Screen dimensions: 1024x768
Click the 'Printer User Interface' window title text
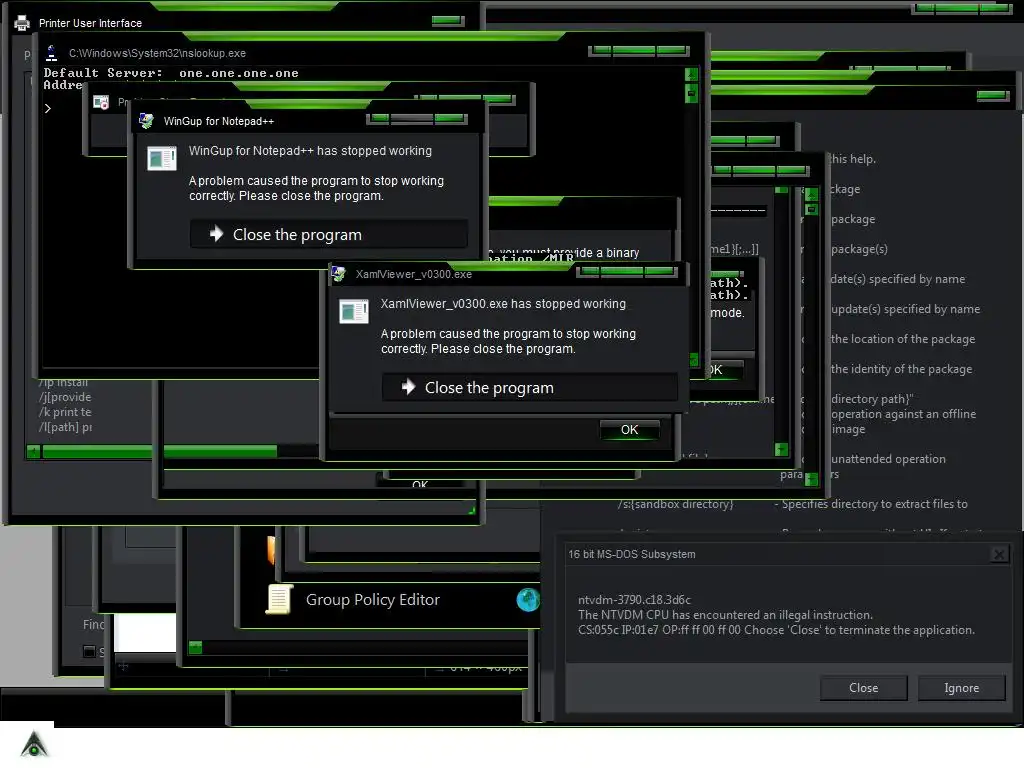90,23
